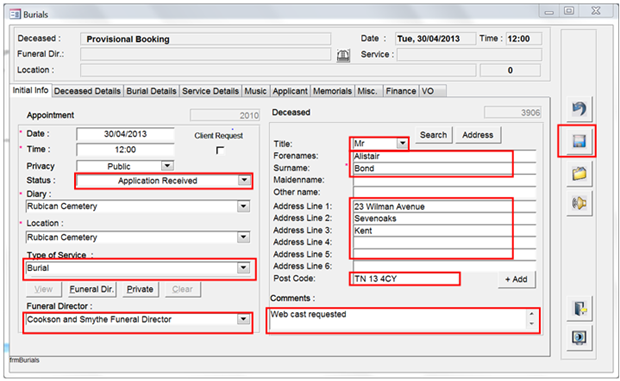This screenshot has height=381, width=620.
Task: Save the record with the floppy disk icon
Action: click(579, 141)
